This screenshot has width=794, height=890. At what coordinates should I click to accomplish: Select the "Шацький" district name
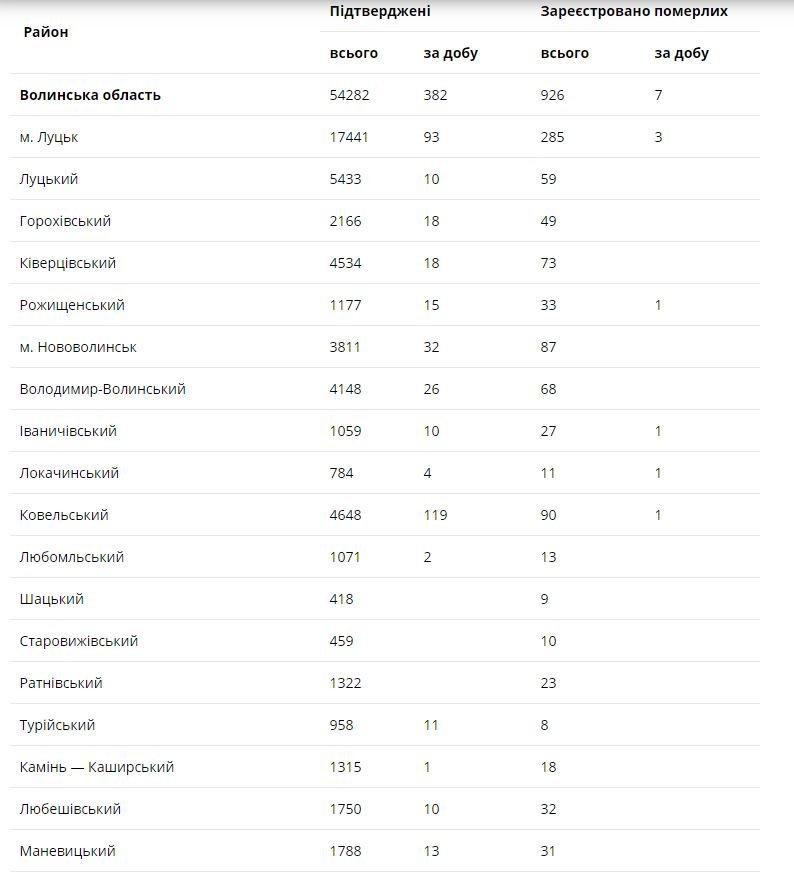click(51, 599)
